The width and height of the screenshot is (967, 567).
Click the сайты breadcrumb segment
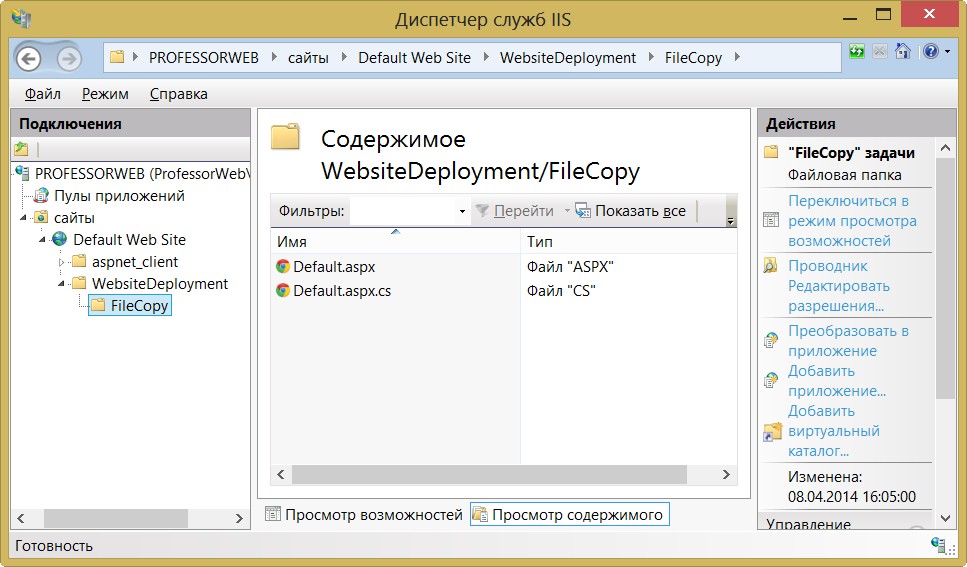point(308,57)
